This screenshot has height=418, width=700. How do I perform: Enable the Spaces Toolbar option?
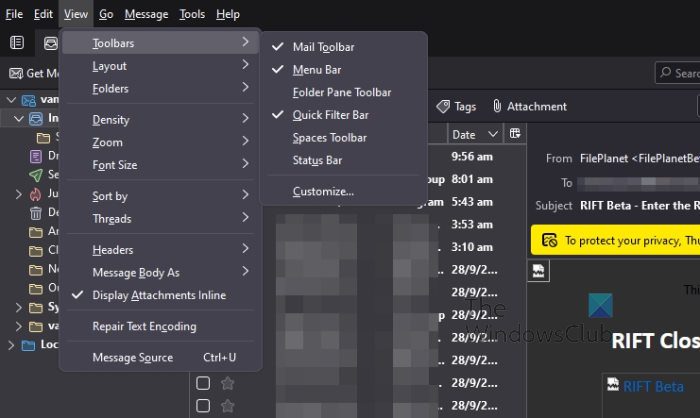click(x=344, y=138)
